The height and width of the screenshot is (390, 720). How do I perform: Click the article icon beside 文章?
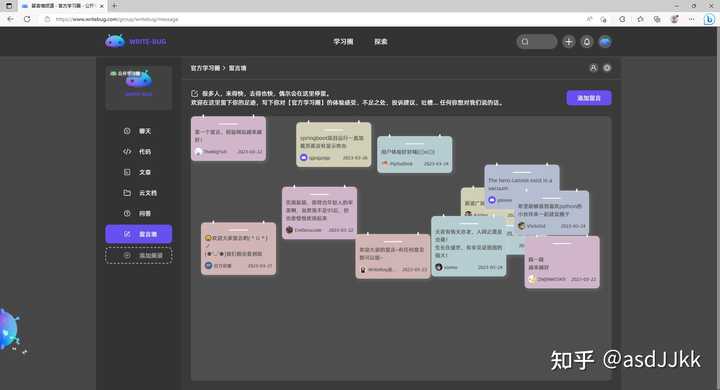127,172
